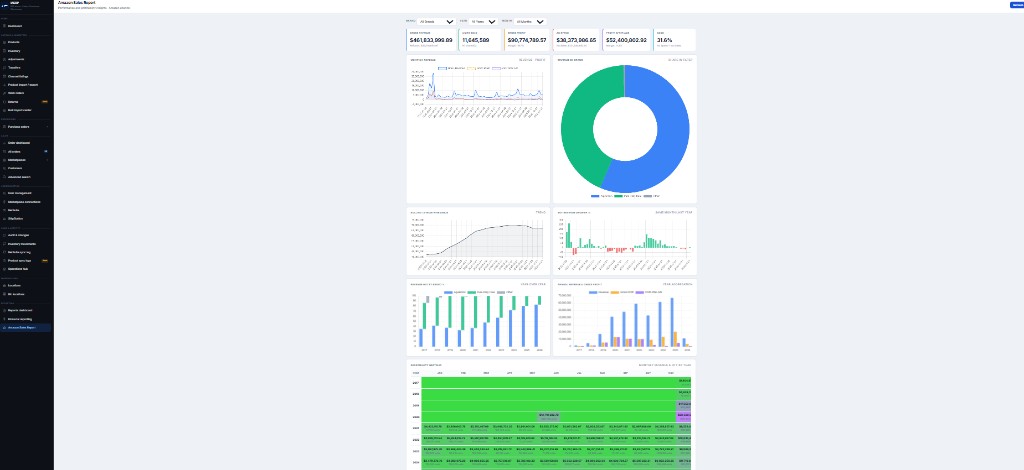The width and height of the screenshot is (1024, 470).
Task: Click the Locations icon in the sidebar
Action: (x=4, y=285)
